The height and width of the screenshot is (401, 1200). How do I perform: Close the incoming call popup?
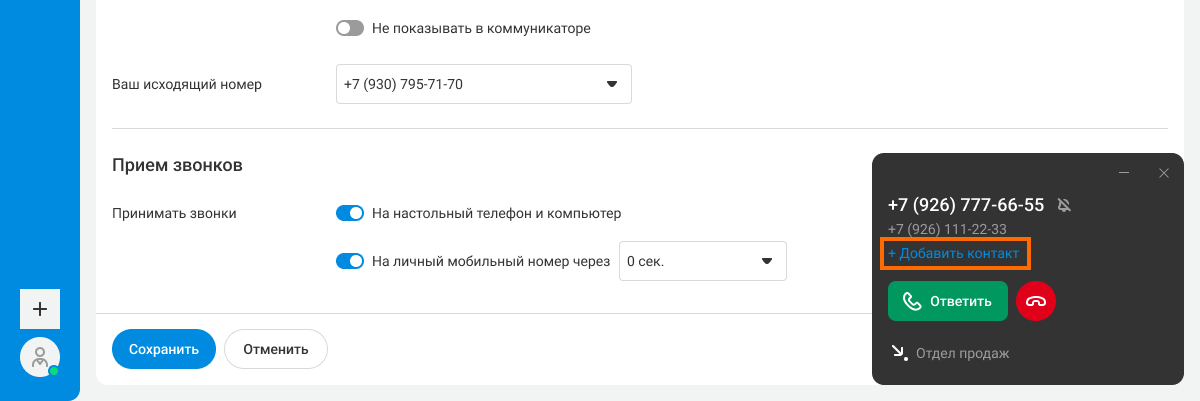tap(1163, 173)
